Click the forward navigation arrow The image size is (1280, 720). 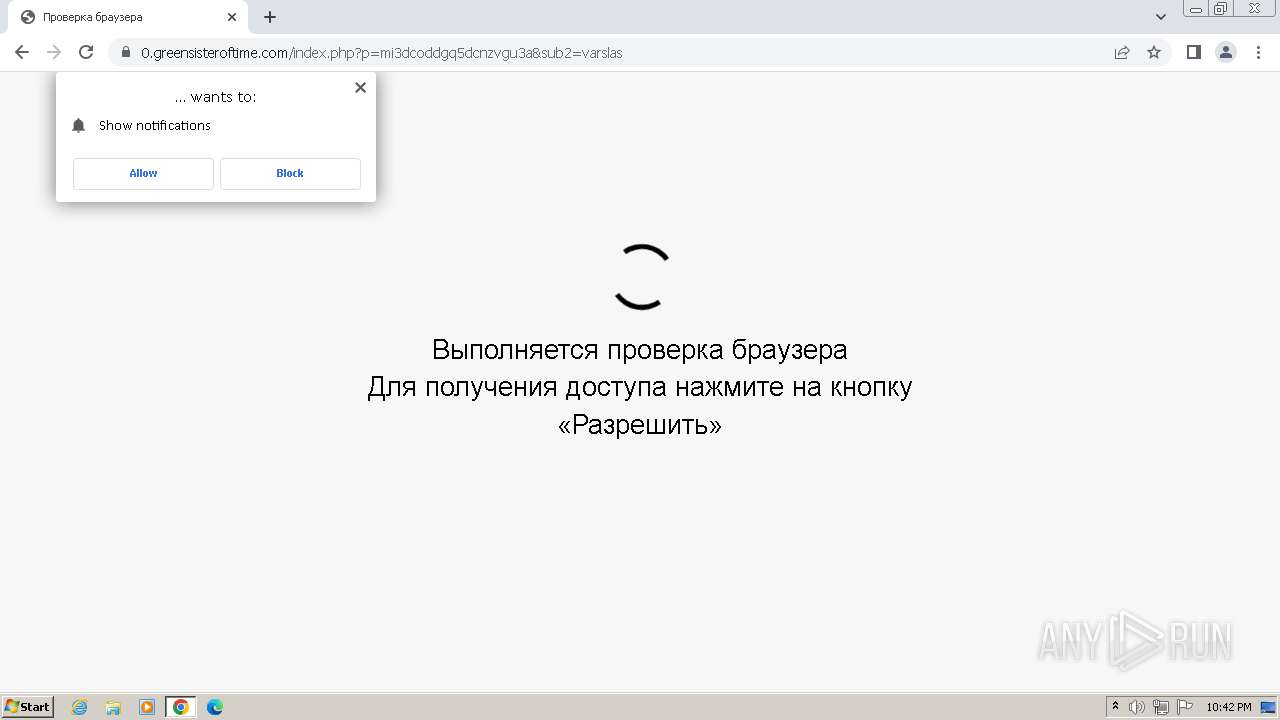point(54,52)
